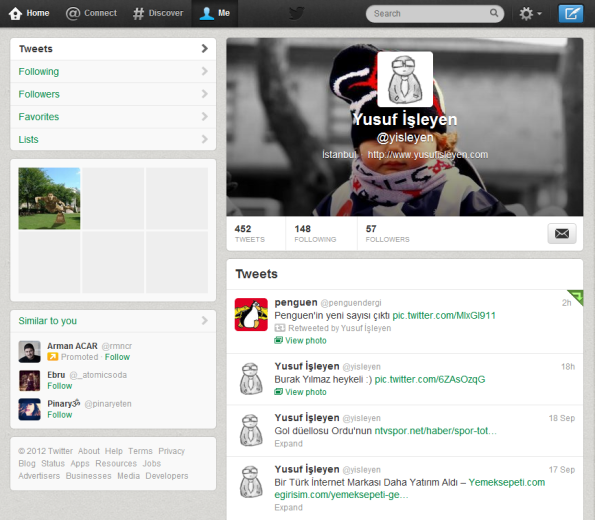
Task: Click the penguen username in tweet
Action: pos(296,303)
